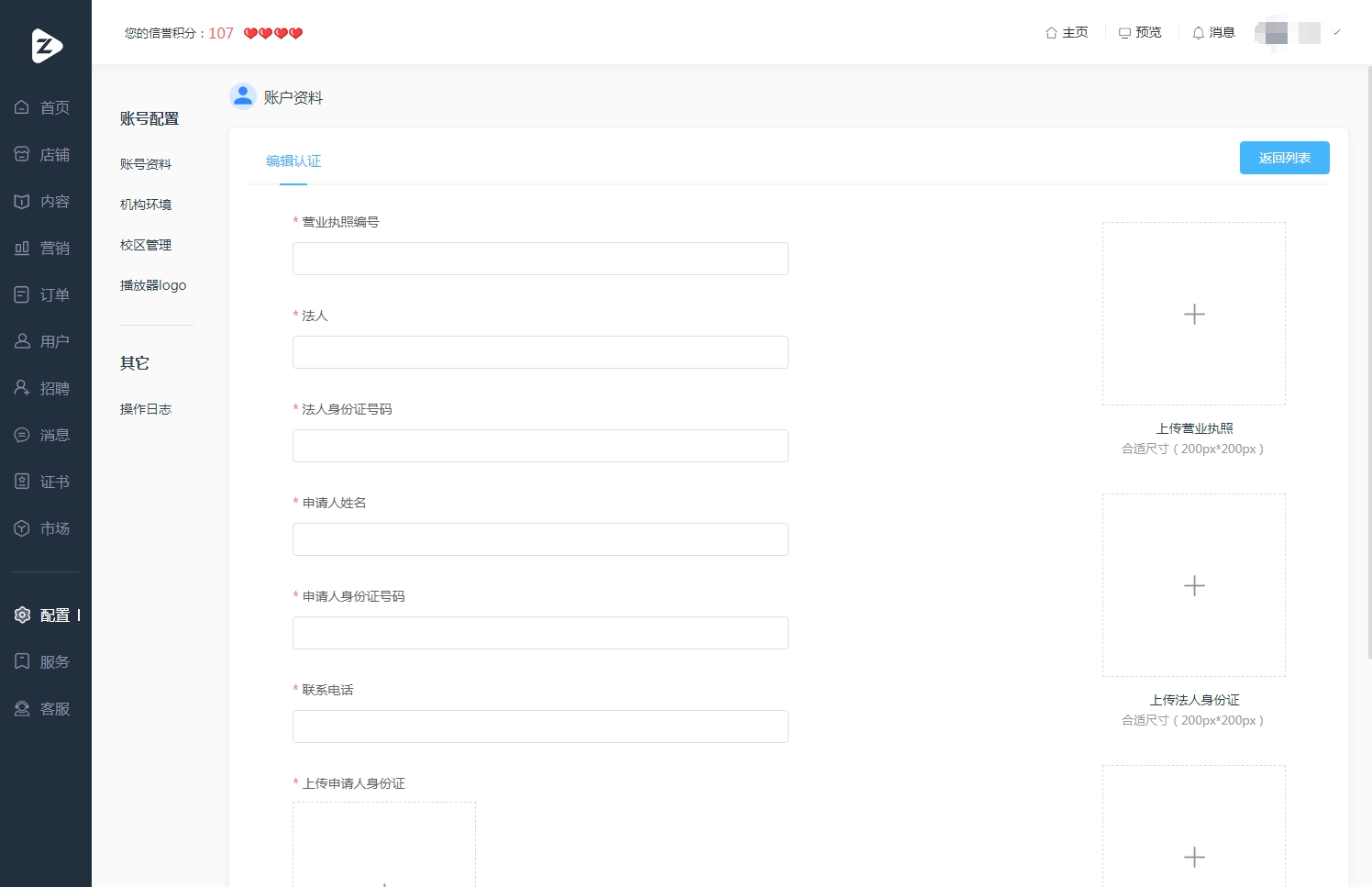Click the credit score 107 value

221,33
